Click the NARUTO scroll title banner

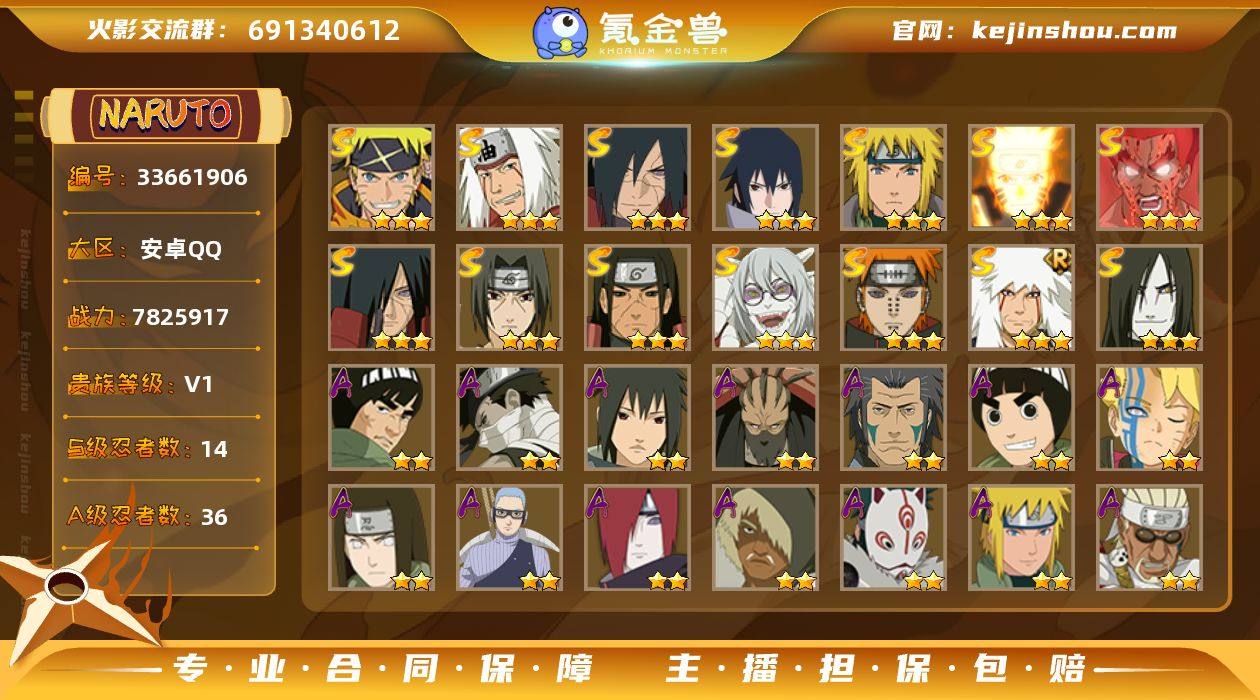point(165,115)
